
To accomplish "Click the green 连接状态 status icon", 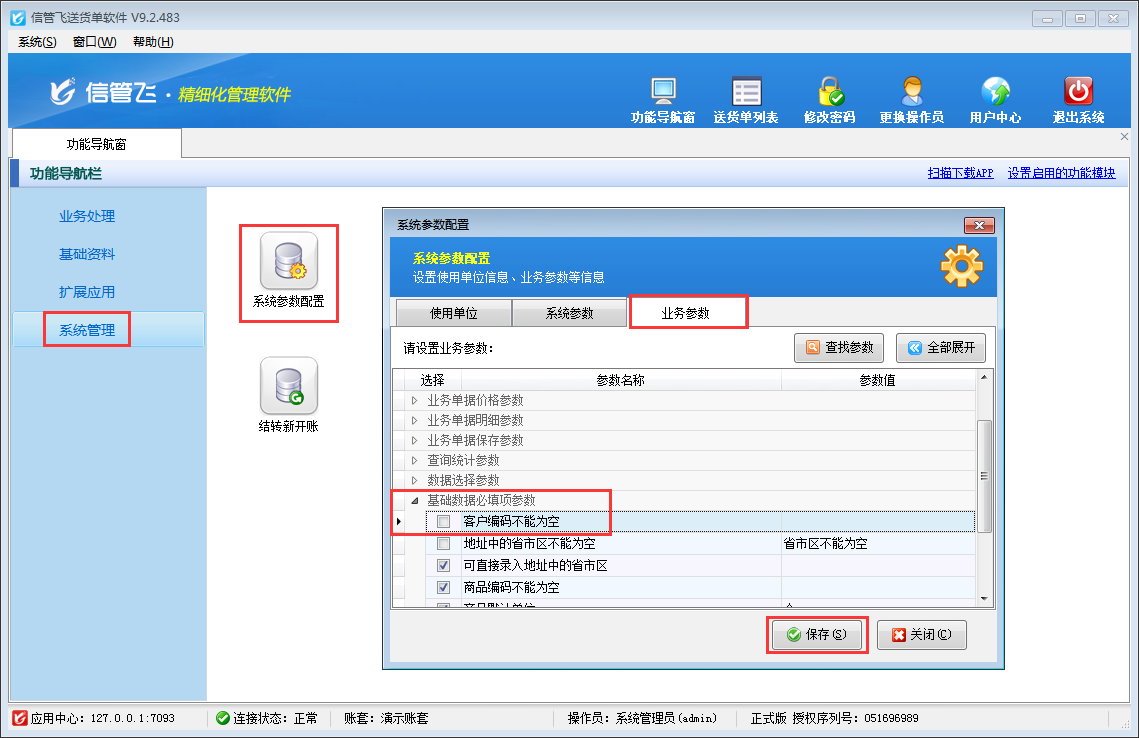I will click(x=223, y=718).
